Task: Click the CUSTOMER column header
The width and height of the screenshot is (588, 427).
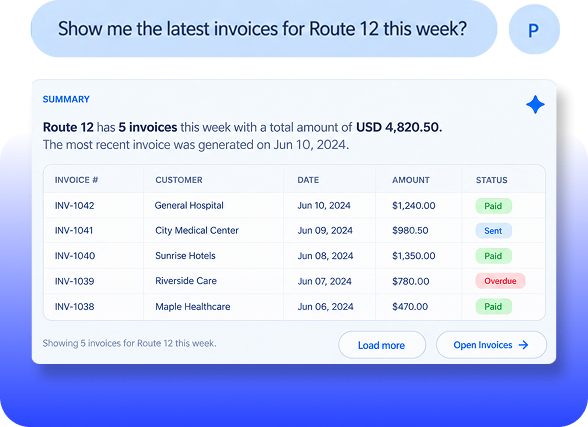Action: [179, 180]
